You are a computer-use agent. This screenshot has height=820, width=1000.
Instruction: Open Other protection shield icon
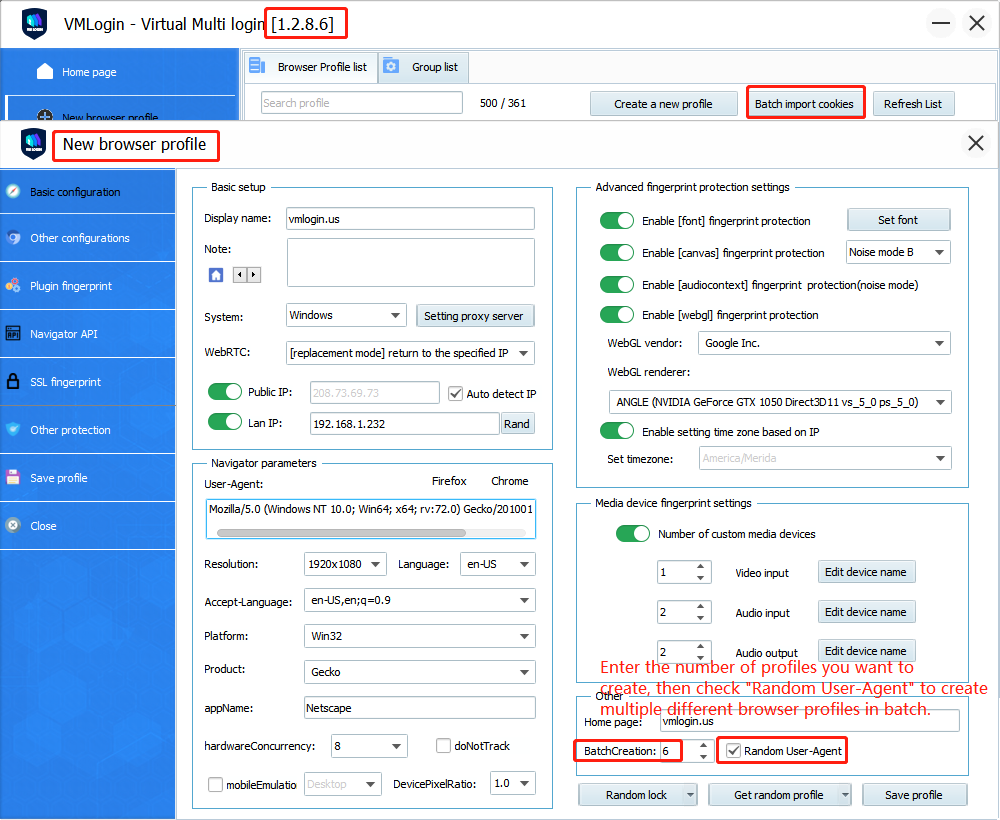13,430
